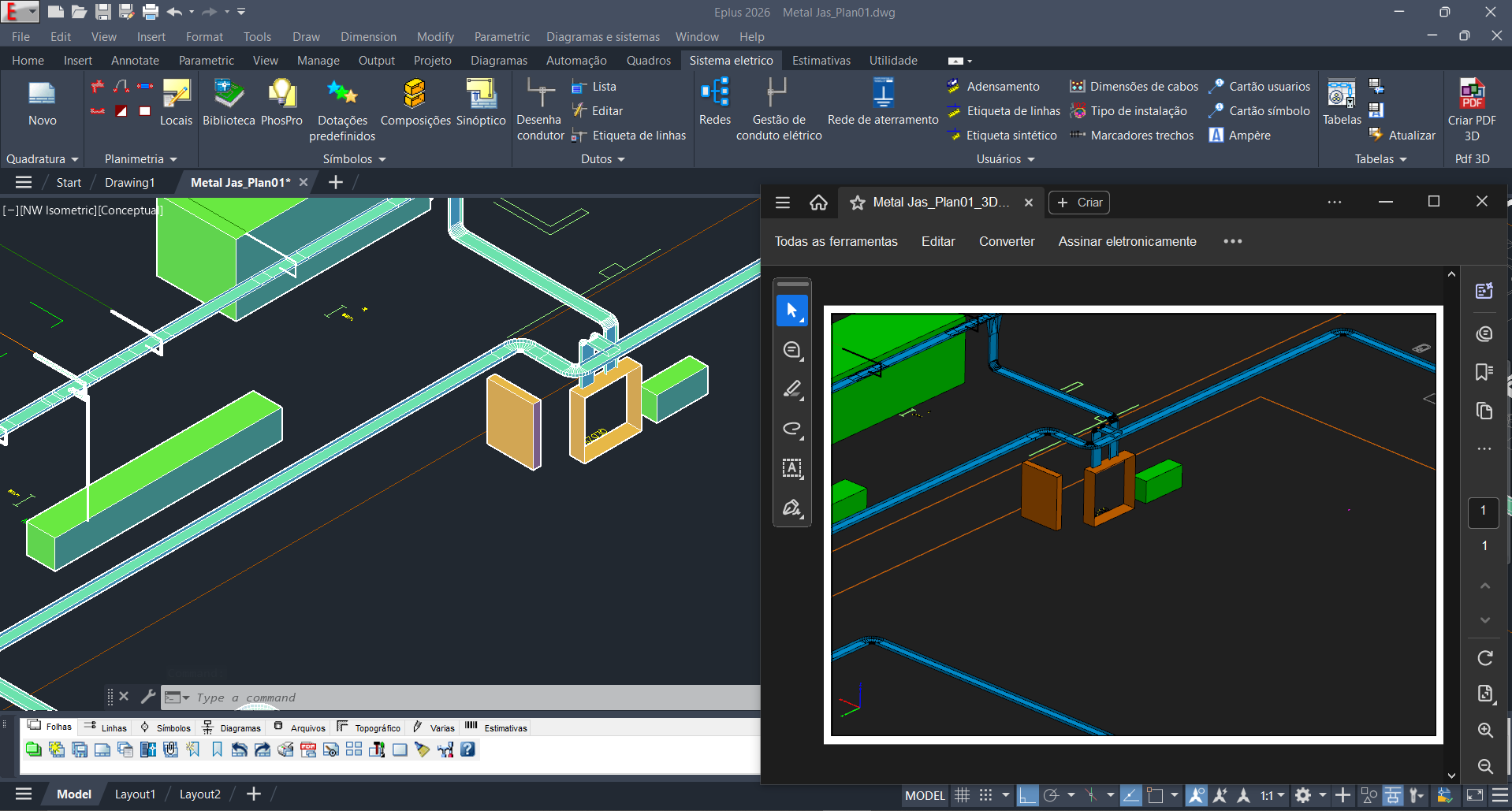
Task: Switch to the Estimativas ribbon tab
Action: click(821, 61)
